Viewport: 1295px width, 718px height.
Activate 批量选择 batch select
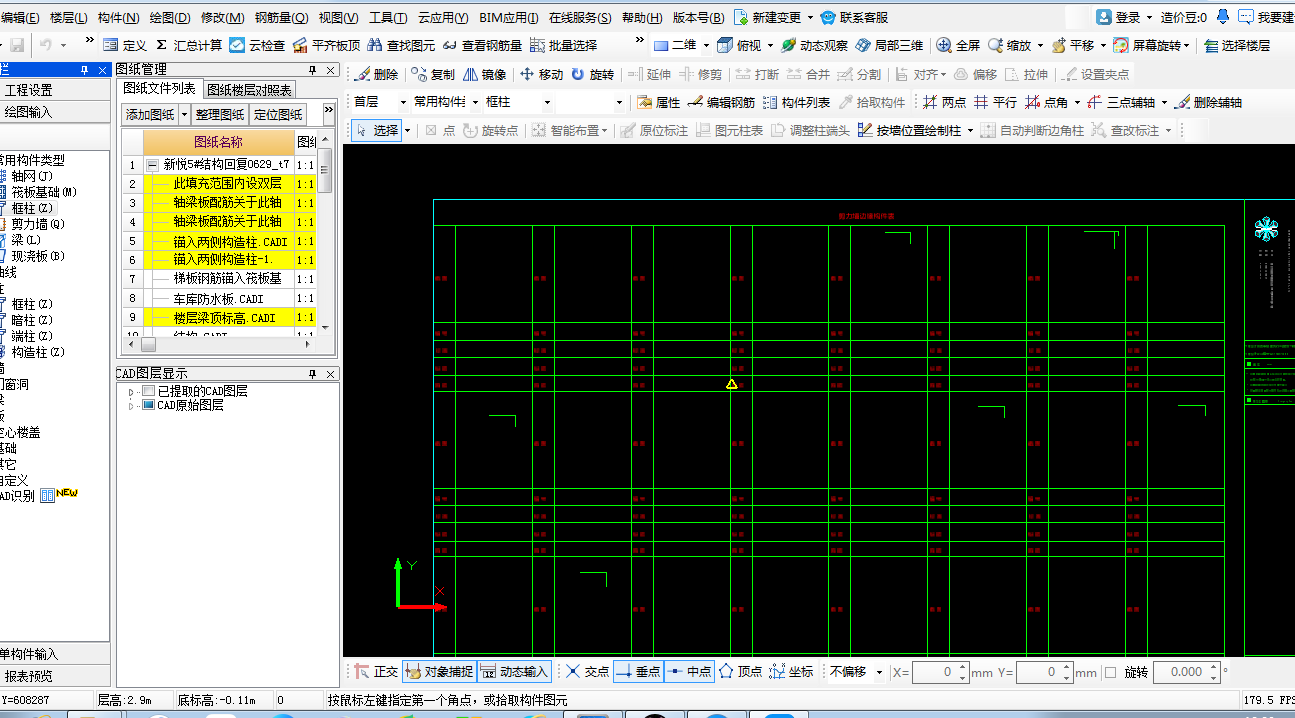[x=563, y=45]
